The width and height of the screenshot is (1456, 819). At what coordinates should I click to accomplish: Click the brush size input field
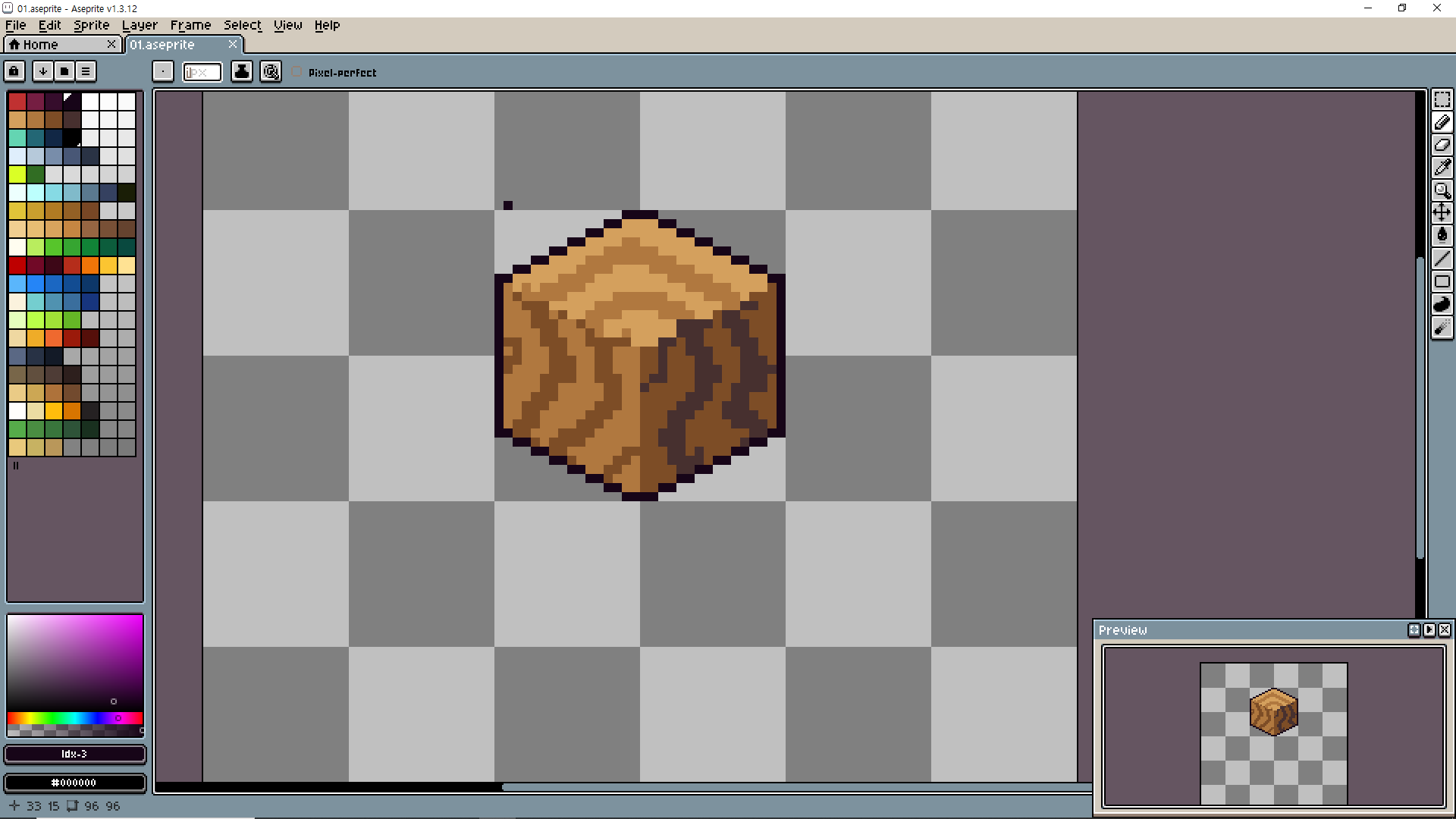point(202,72)
